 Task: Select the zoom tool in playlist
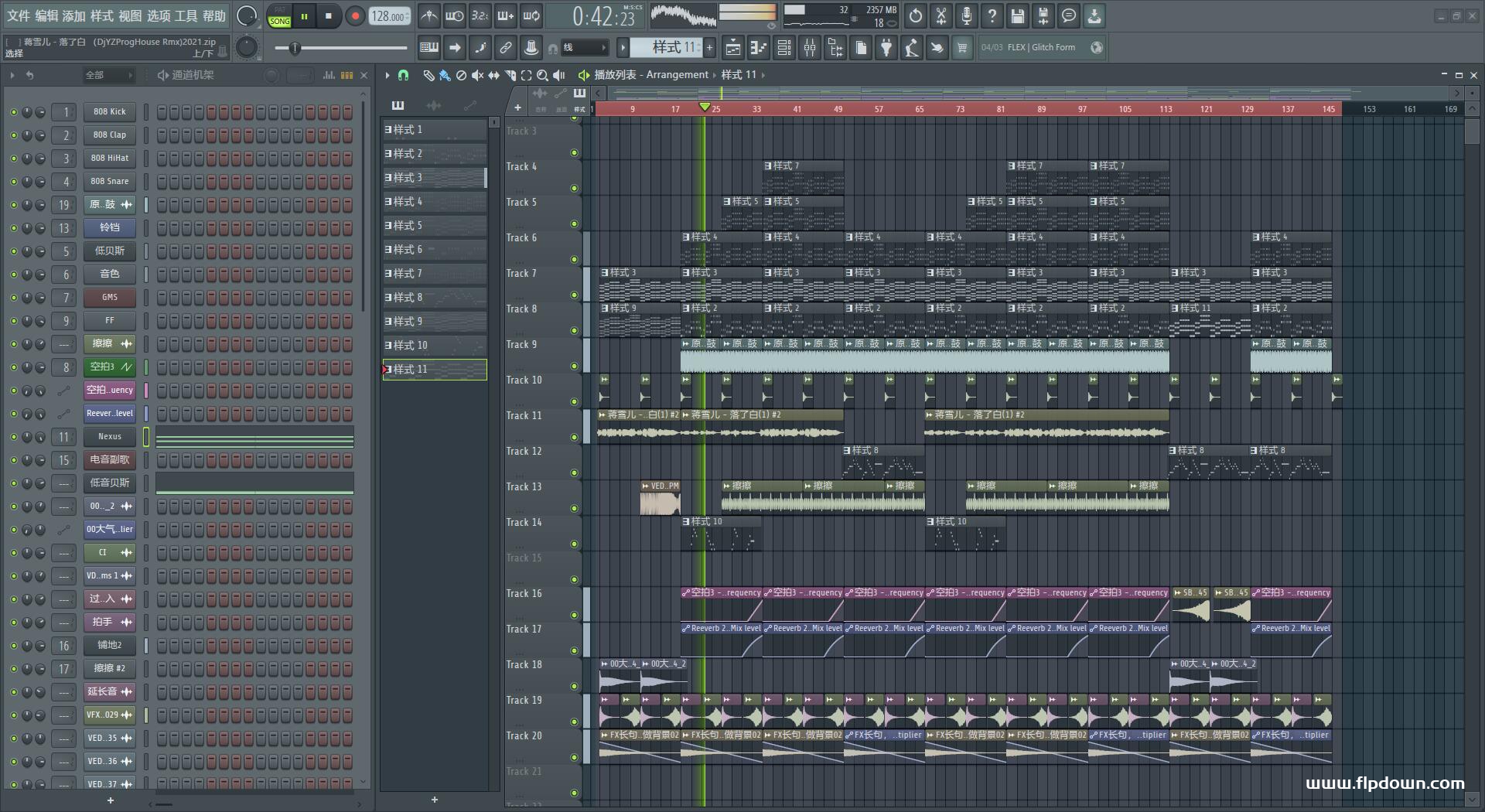(543, 75)
